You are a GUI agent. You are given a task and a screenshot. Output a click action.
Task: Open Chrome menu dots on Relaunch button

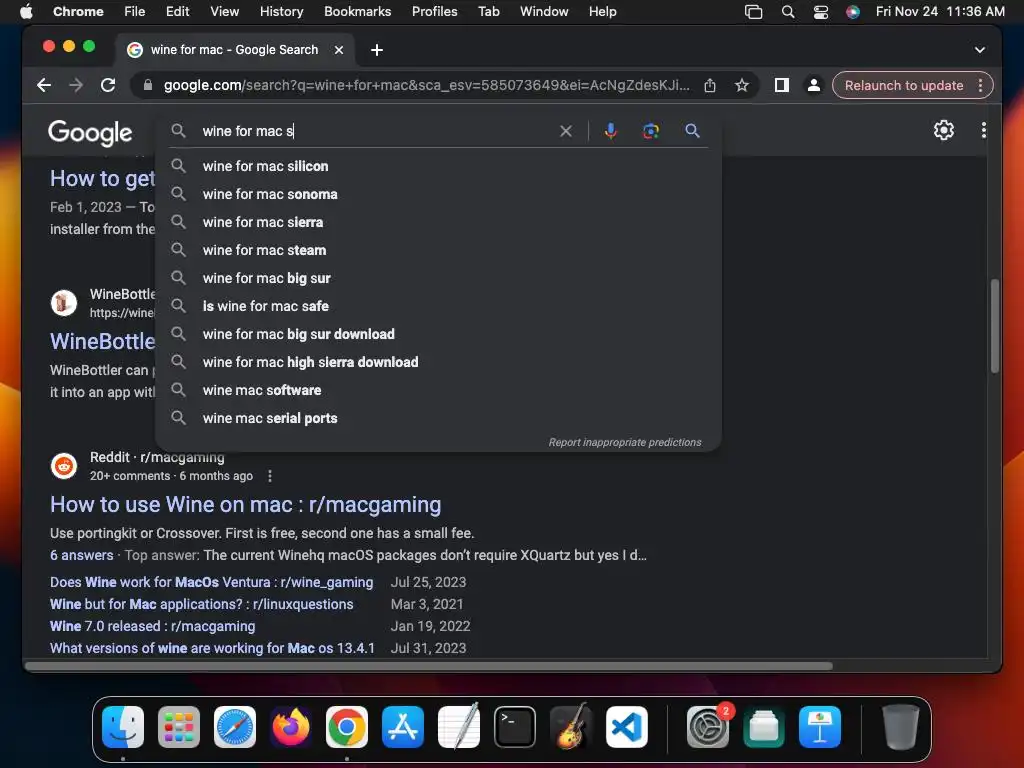980,86
